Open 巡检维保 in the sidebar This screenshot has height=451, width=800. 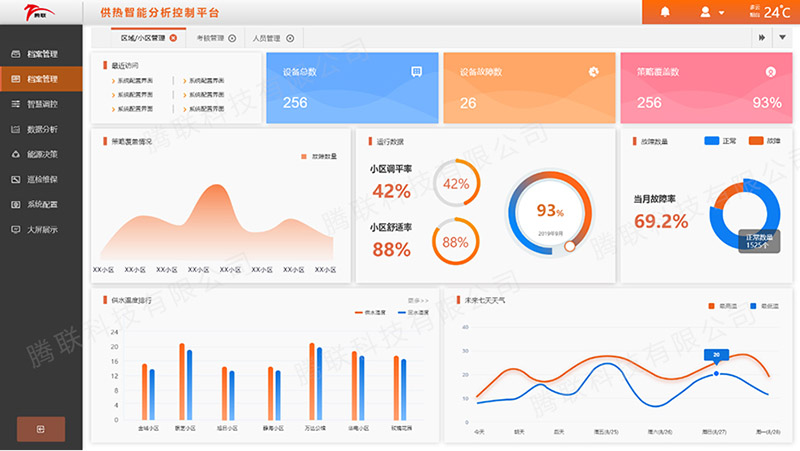pos(41,179)
